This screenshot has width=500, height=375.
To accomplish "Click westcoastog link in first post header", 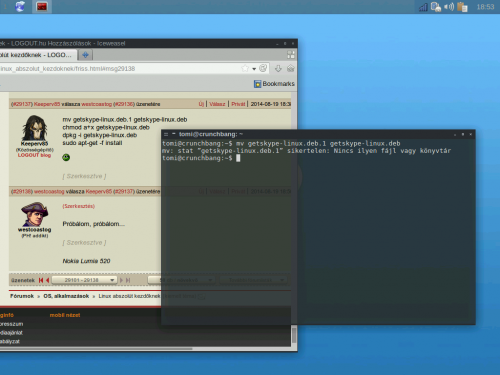I will pos(97,104).
